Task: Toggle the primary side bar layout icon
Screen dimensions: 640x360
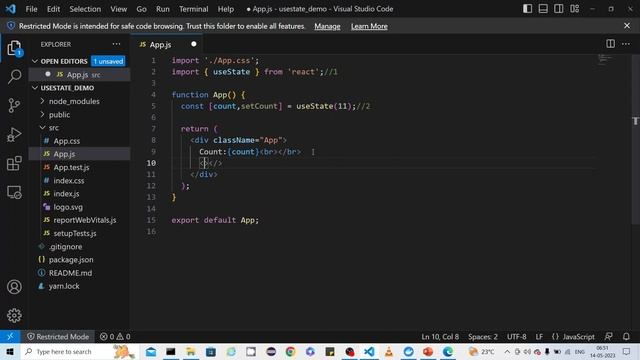Action: pos(527,9)
